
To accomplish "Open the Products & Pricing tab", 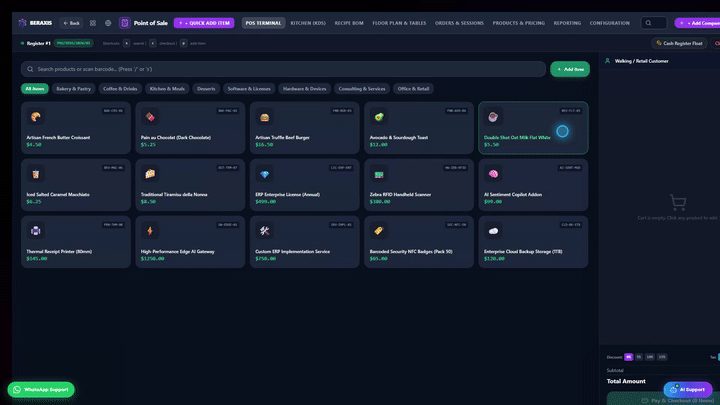I will [519, 23].
